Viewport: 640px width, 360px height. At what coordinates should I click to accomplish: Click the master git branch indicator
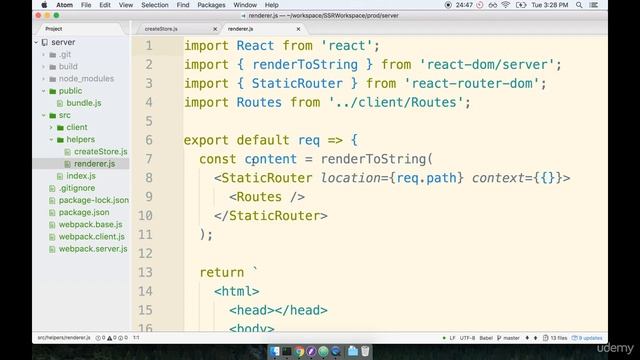(x=509, y=338)
